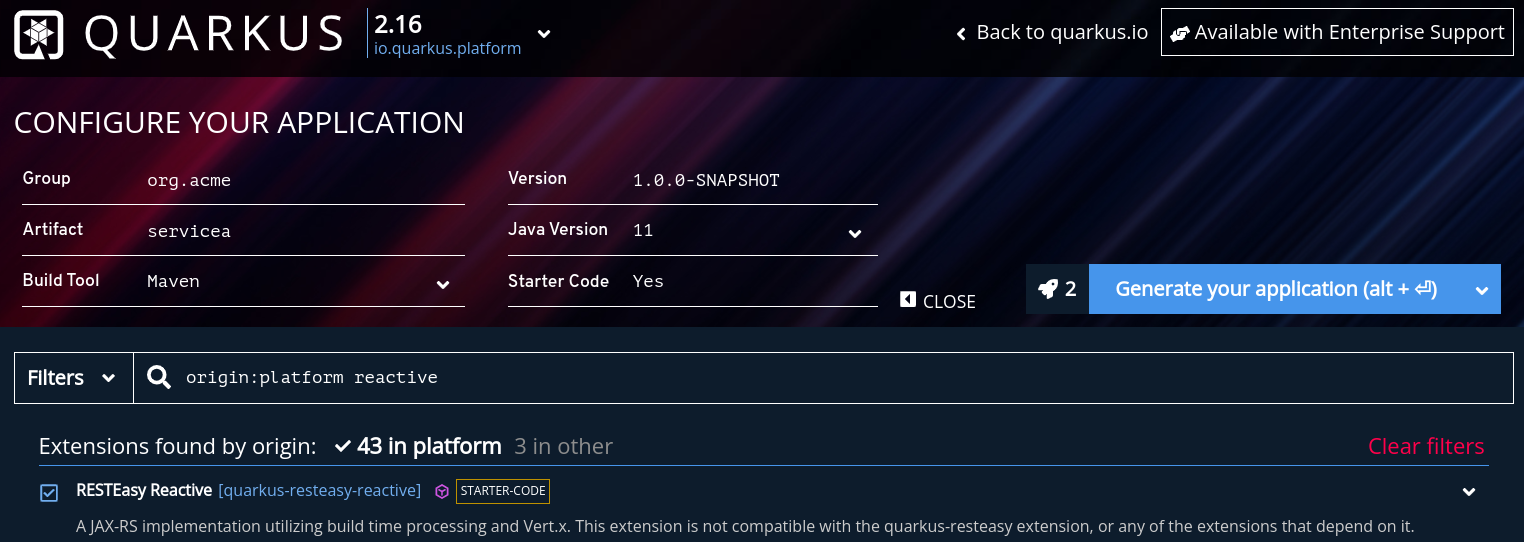Click the search magnifier icon
1524x542 pixels.
click(159, 377)
